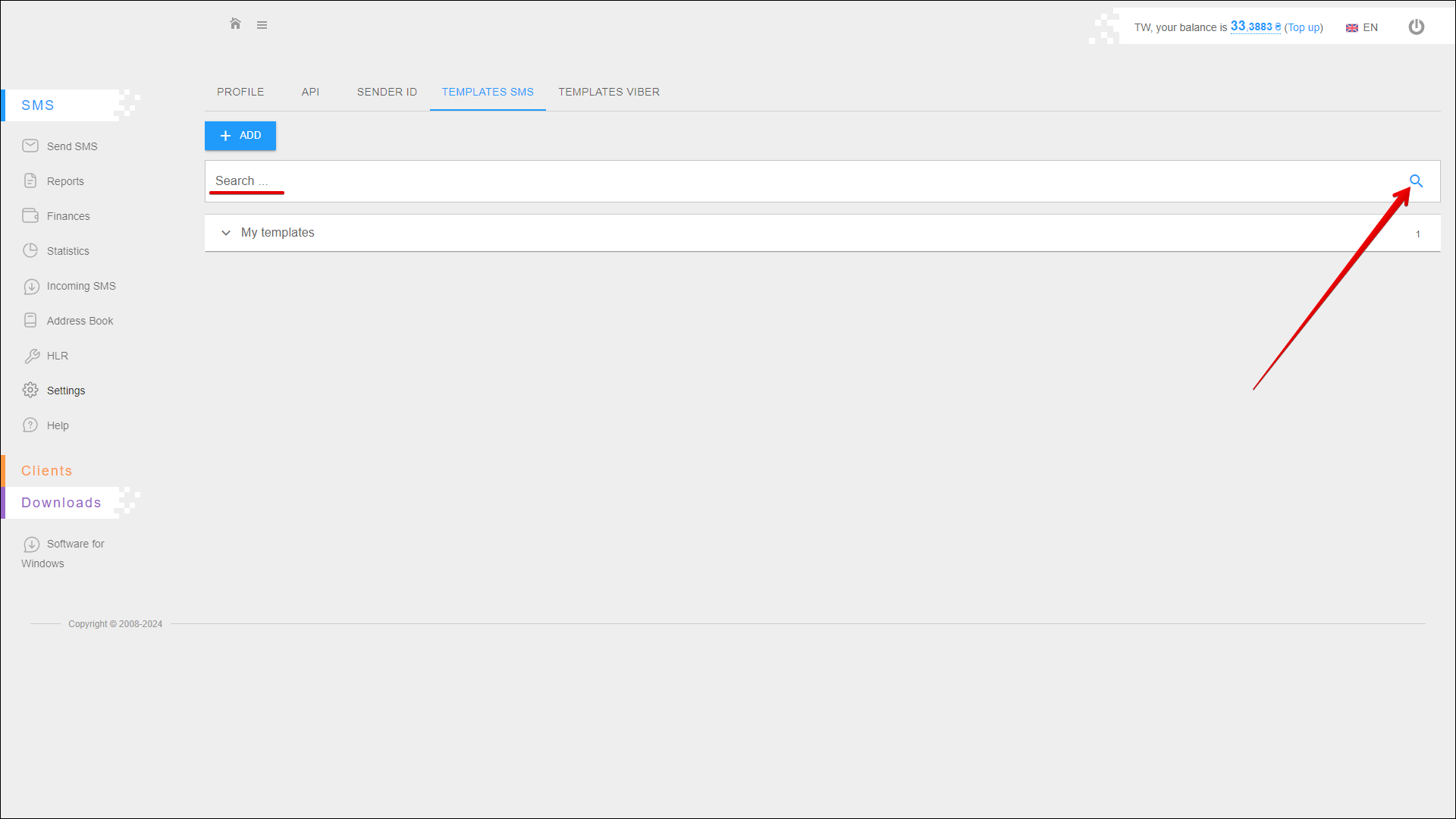Toggle the hamburger menu icon

point(262,25)
